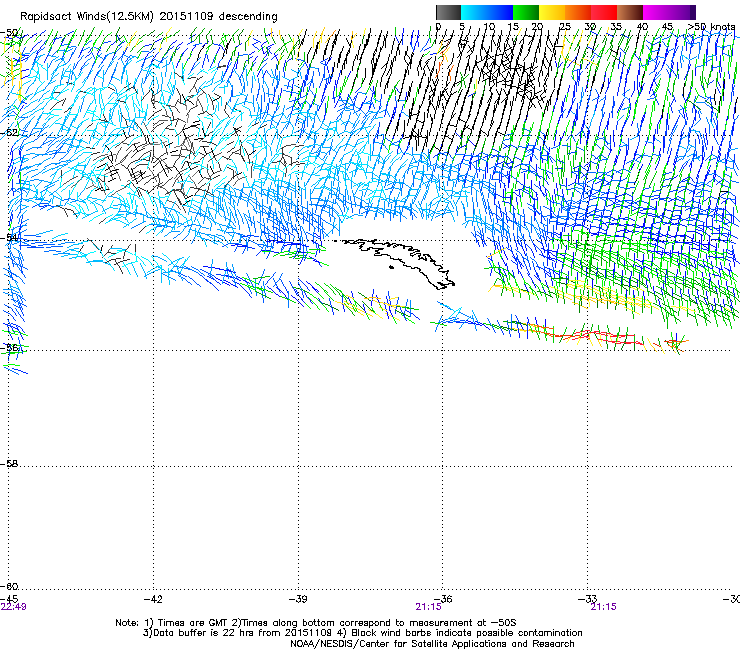
Task: Click the "21:15" time beside longitude -36
Action: (x=428, y=607)
